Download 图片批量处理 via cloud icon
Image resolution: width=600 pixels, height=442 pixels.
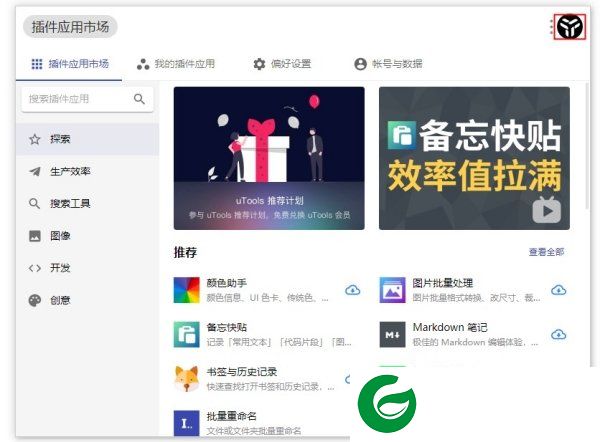click(559, 290)
